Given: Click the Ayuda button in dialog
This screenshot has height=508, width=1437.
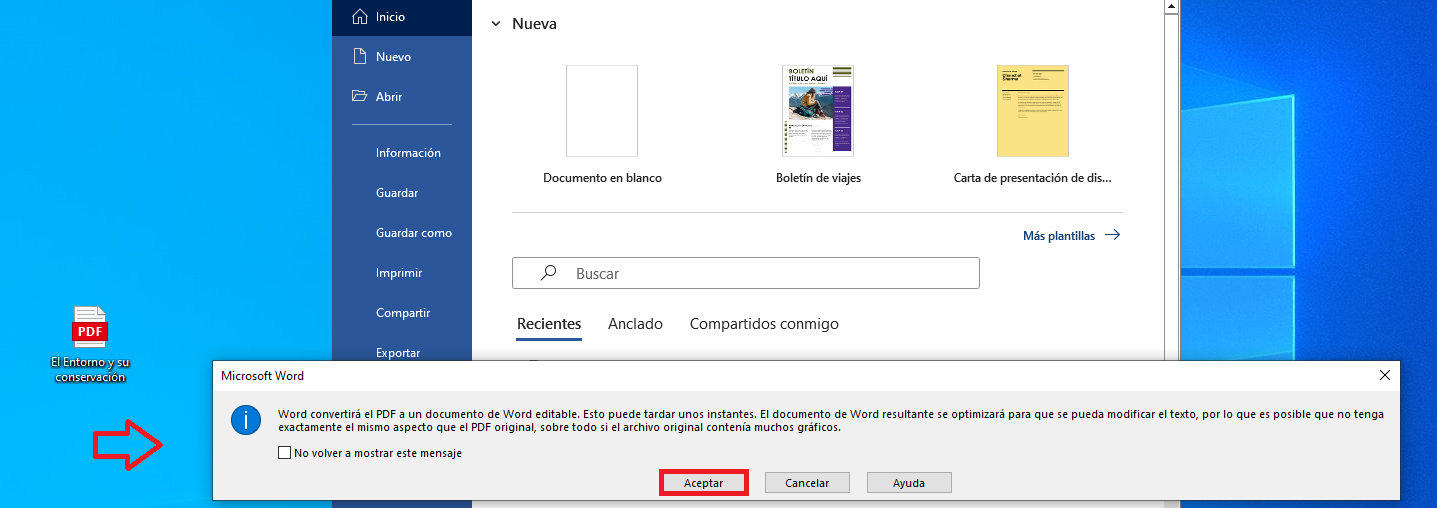Looking at the screenshot, I should [909, 483].
